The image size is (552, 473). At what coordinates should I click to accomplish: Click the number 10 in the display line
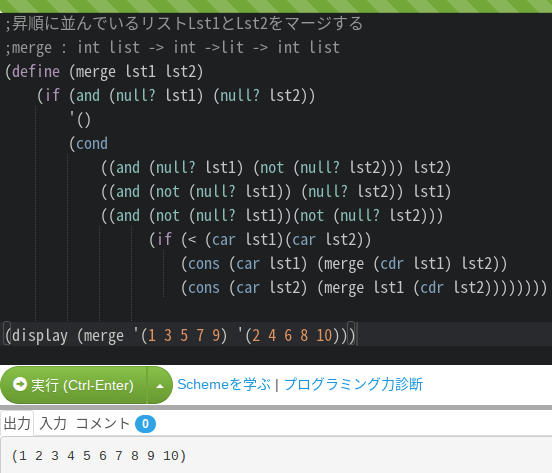(x=324, y=335)
